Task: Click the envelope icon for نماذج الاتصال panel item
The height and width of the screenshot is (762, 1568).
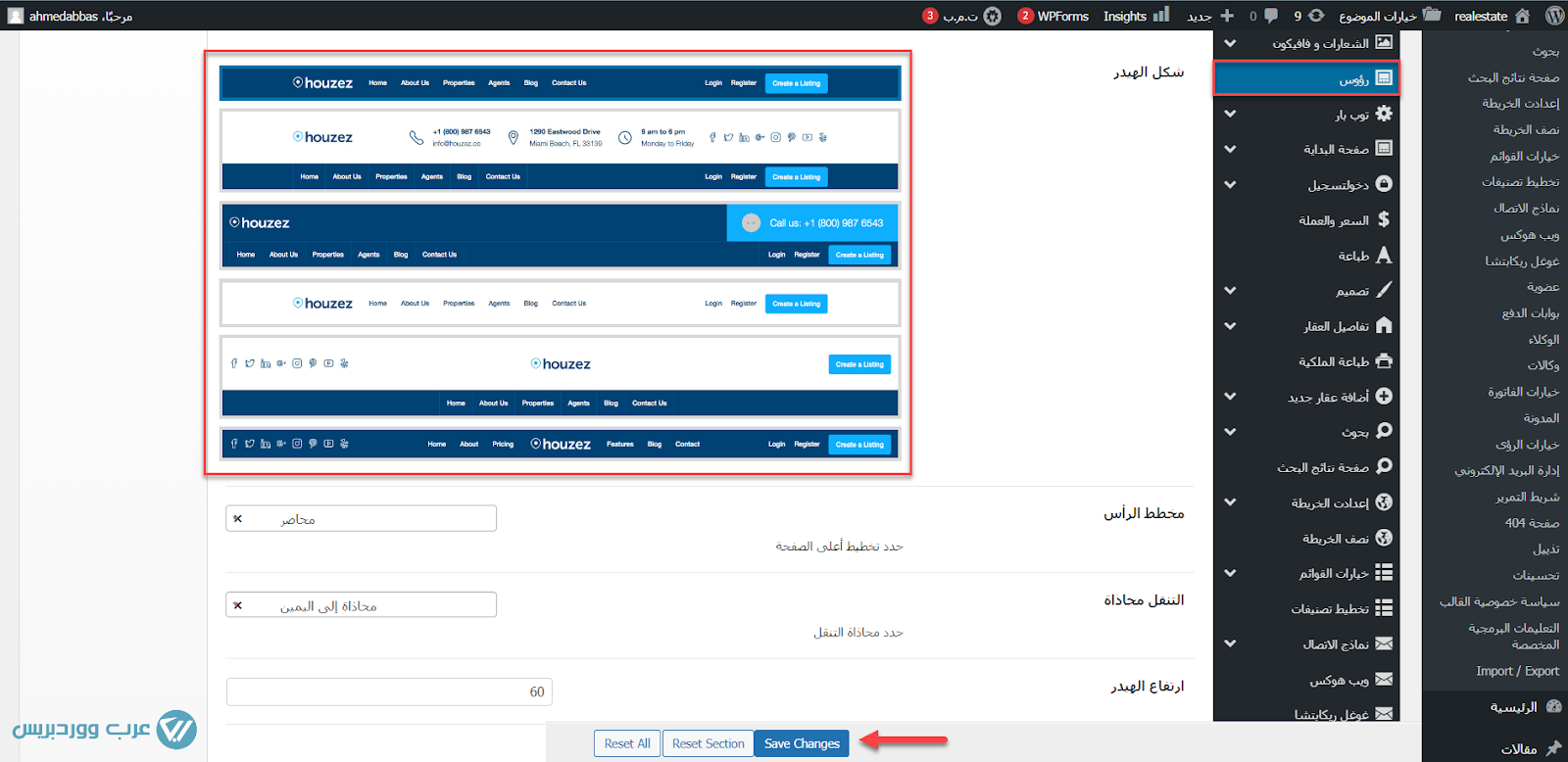Action: [x=1384, y=643]
